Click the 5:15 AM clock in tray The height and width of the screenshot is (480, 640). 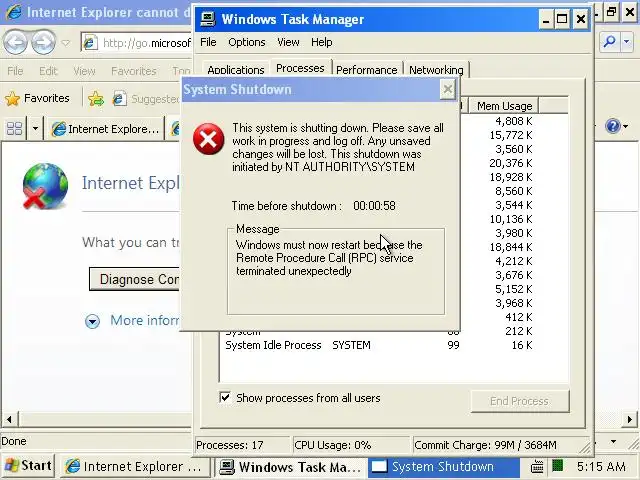pos(600,467)
